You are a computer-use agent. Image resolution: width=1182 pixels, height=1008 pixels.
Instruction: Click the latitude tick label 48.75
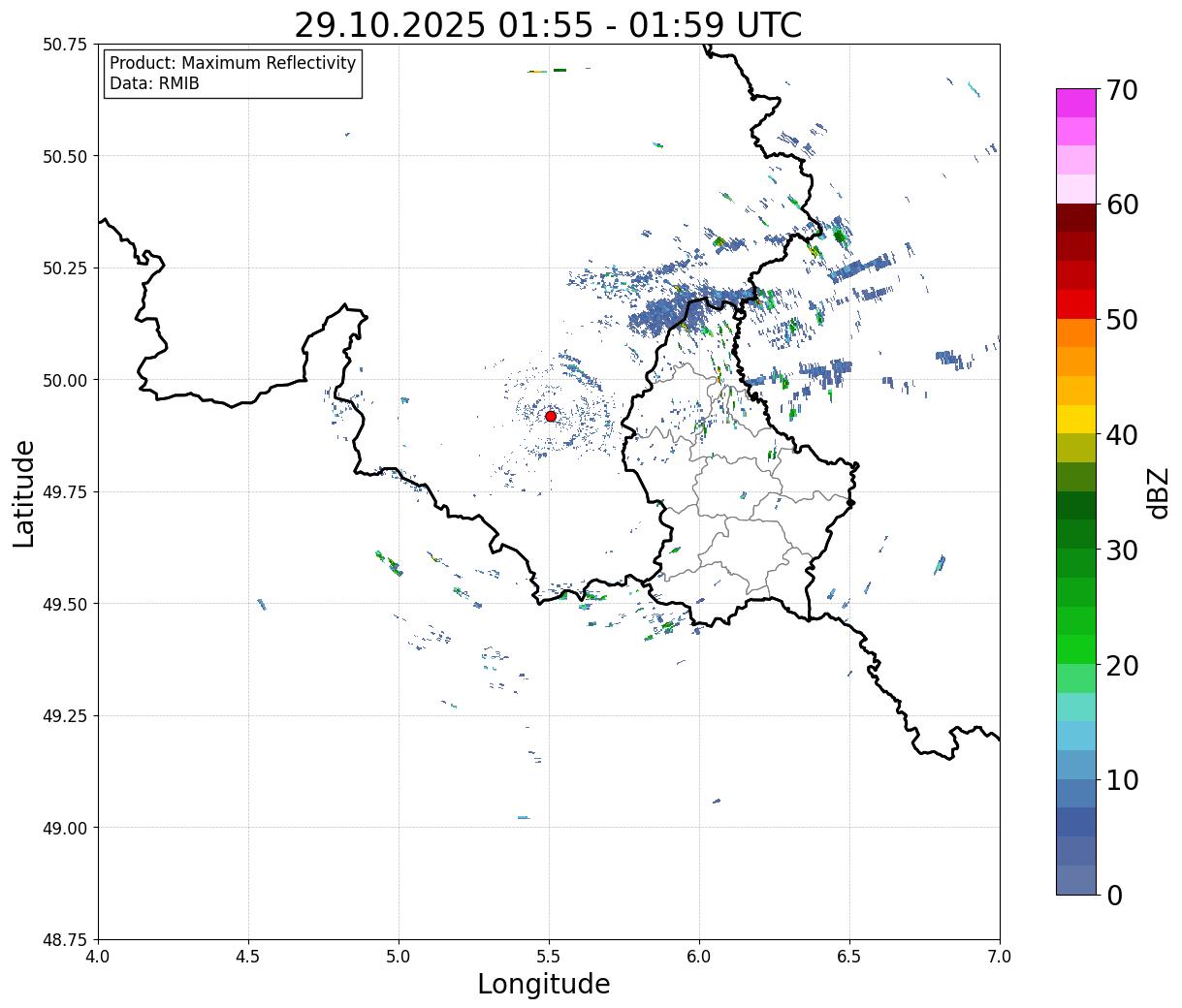[x=64, y=940]
